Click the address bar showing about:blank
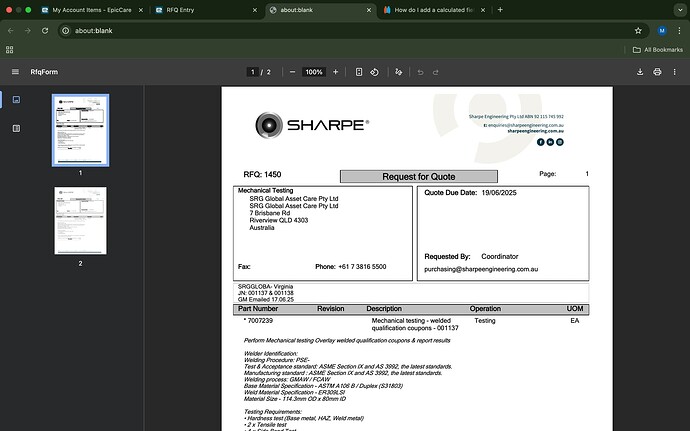This screenshot has height=431, width=690. tap(352, 30)
